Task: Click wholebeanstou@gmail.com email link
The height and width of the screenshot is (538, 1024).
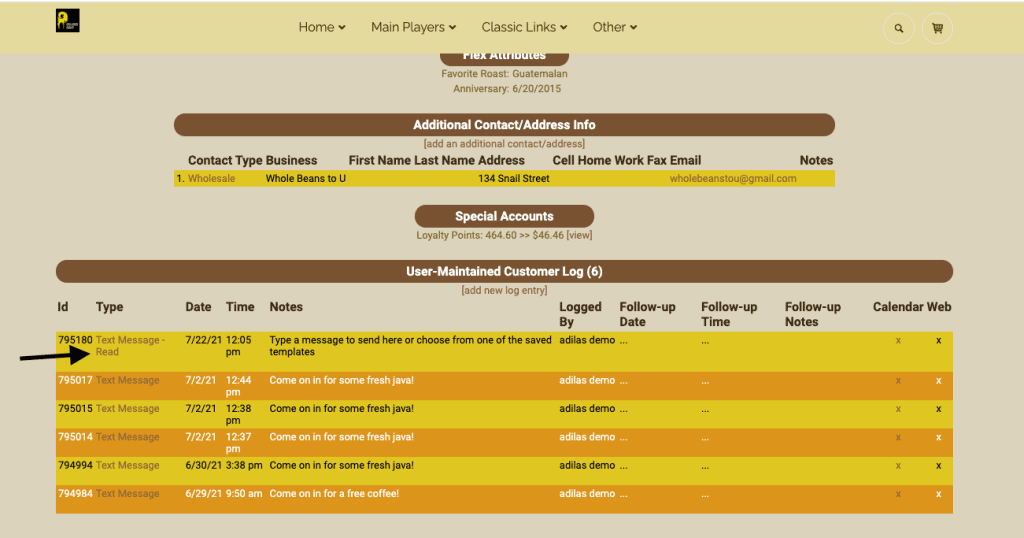Action: click(733, 178)
